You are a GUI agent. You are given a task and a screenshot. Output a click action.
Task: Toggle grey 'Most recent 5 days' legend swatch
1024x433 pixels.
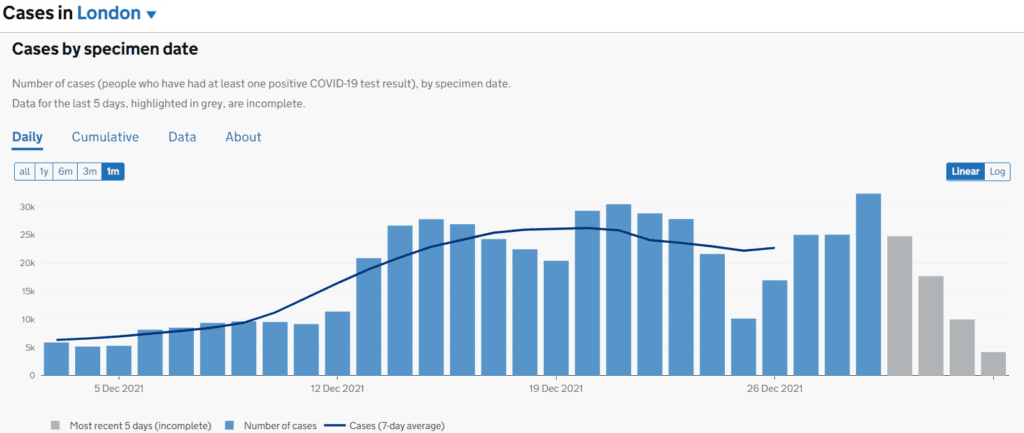tap(56, 426)
